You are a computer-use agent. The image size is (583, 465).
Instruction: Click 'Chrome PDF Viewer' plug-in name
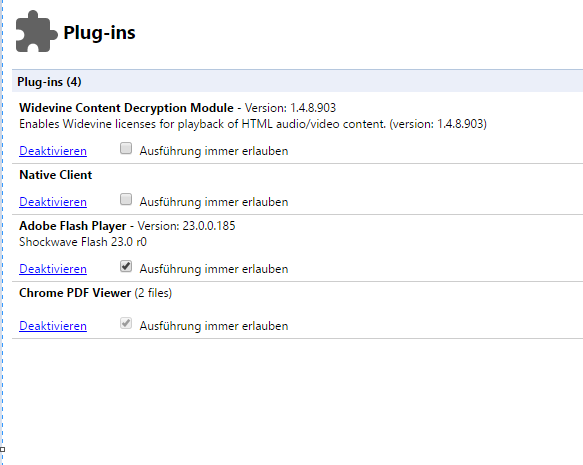[75, 293]
